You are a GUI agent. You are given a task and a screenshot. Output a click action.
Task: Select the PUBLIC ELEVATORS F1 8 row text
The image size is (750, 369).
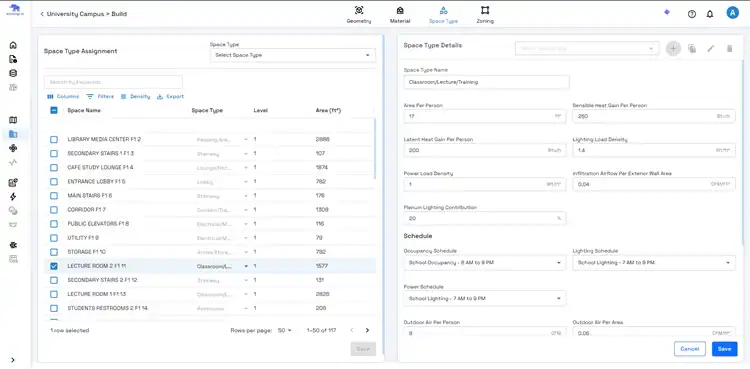98,224
